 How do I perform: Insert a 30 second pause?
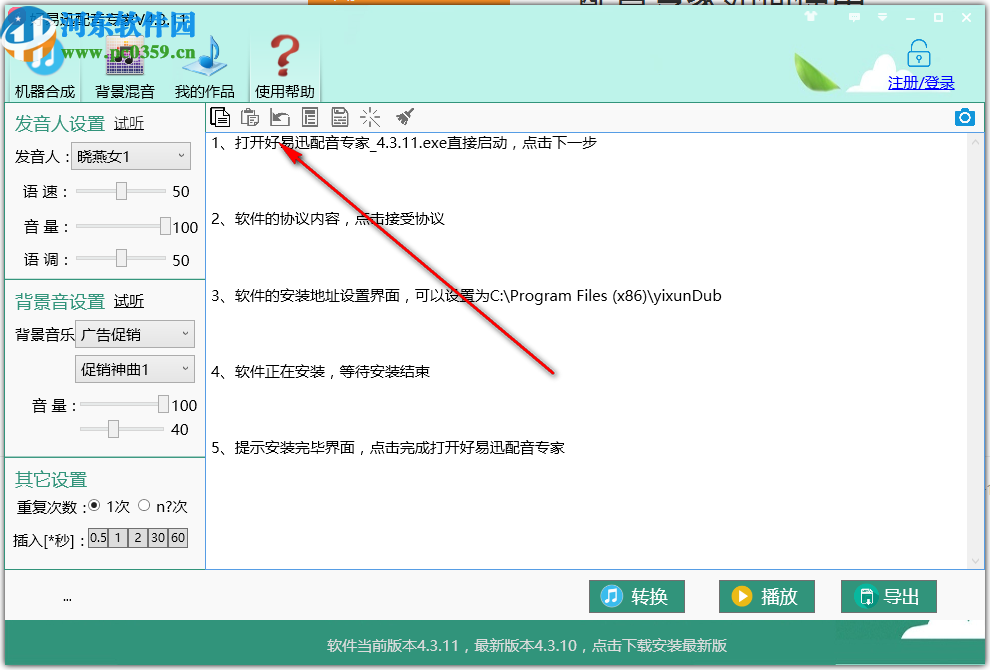tap(158, 538)
